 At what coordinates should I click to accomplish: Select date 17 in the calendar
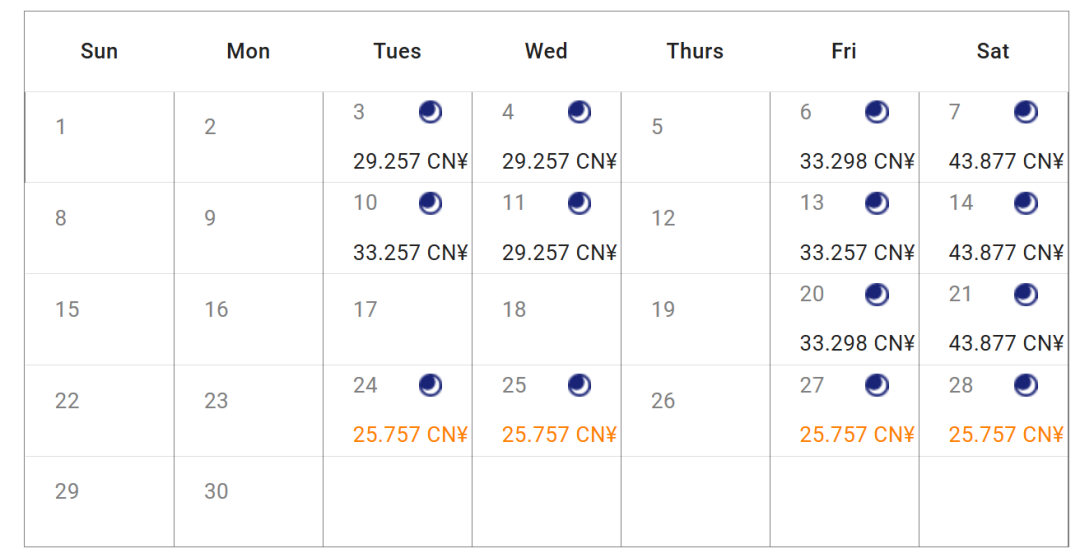(366, 310)
